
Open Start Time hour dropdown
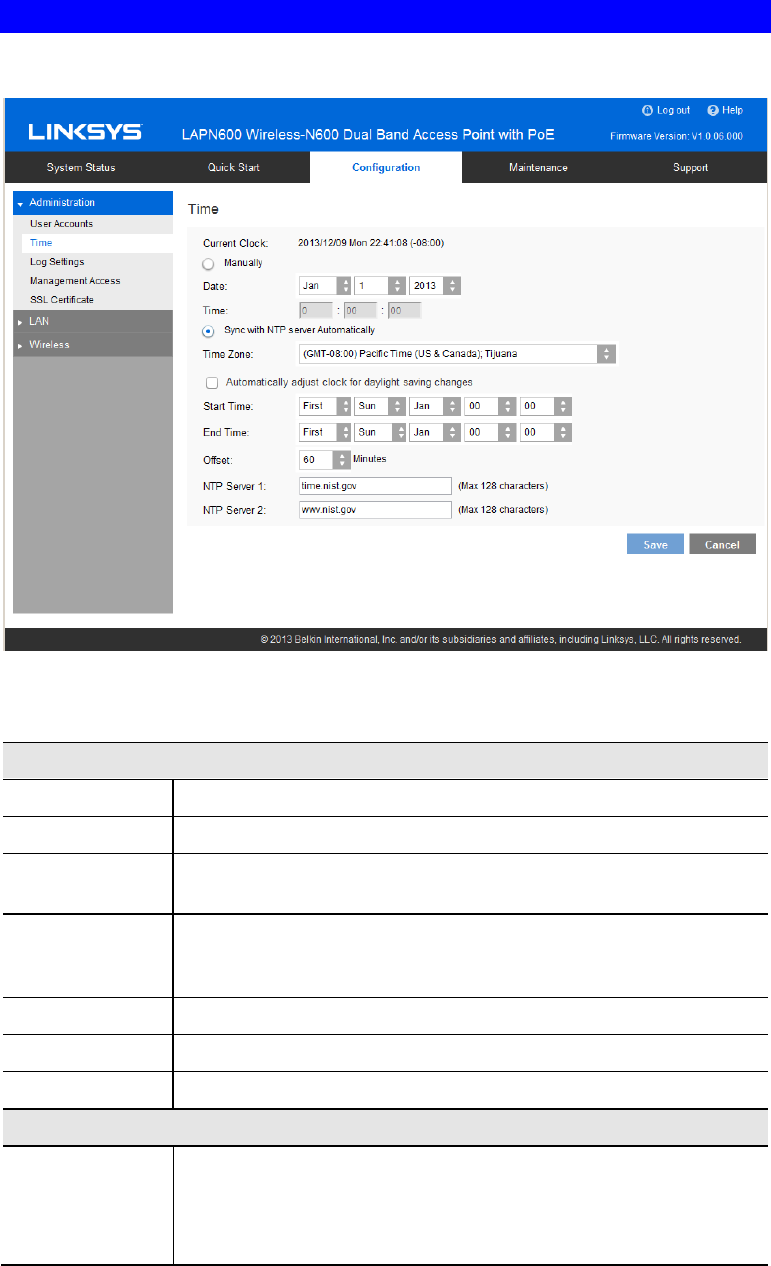(x=490, y=406)
